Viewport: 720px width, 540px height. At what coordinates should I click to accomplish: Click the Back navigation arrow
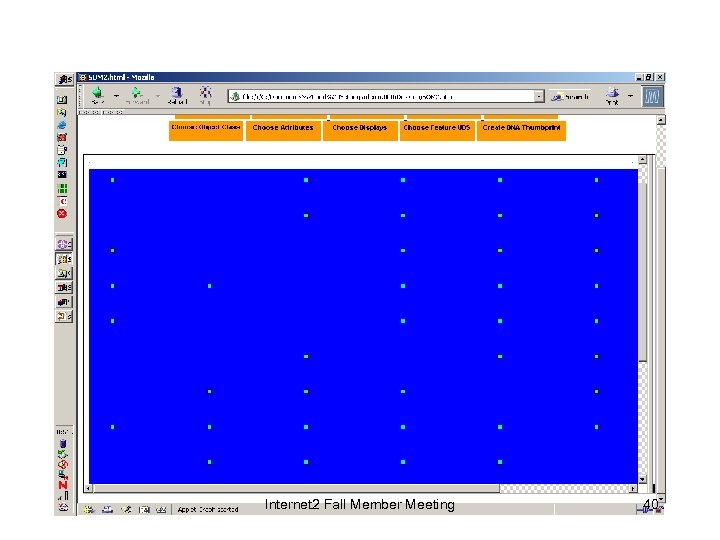coord(97,95)
